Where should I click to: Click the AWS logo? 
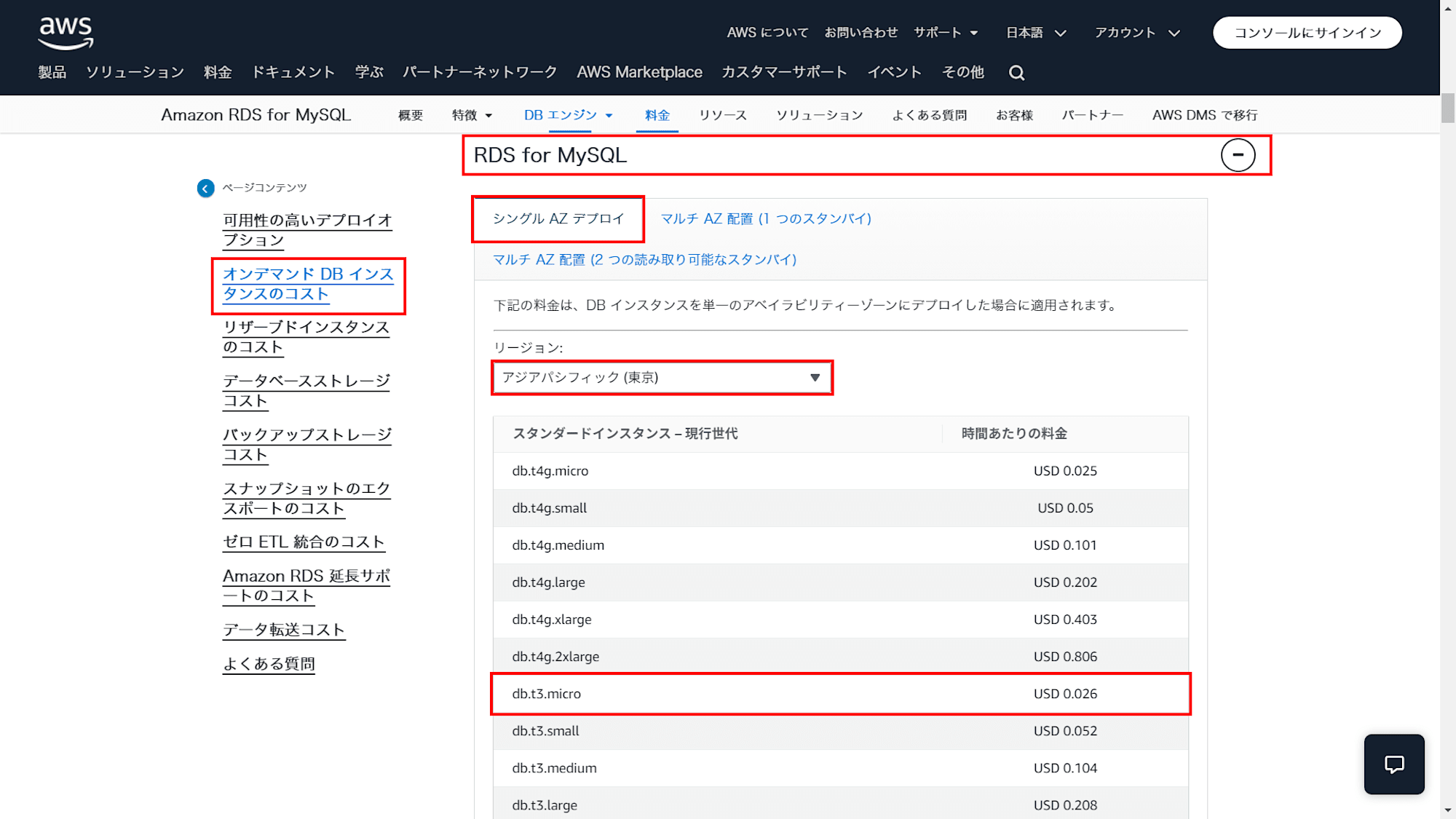pyautogui.click(x=66, y=33)
